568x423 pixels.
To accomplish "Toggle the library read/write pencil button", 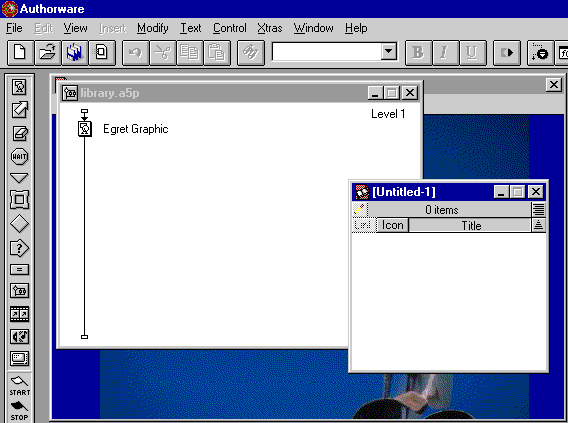I will point(360,209).
